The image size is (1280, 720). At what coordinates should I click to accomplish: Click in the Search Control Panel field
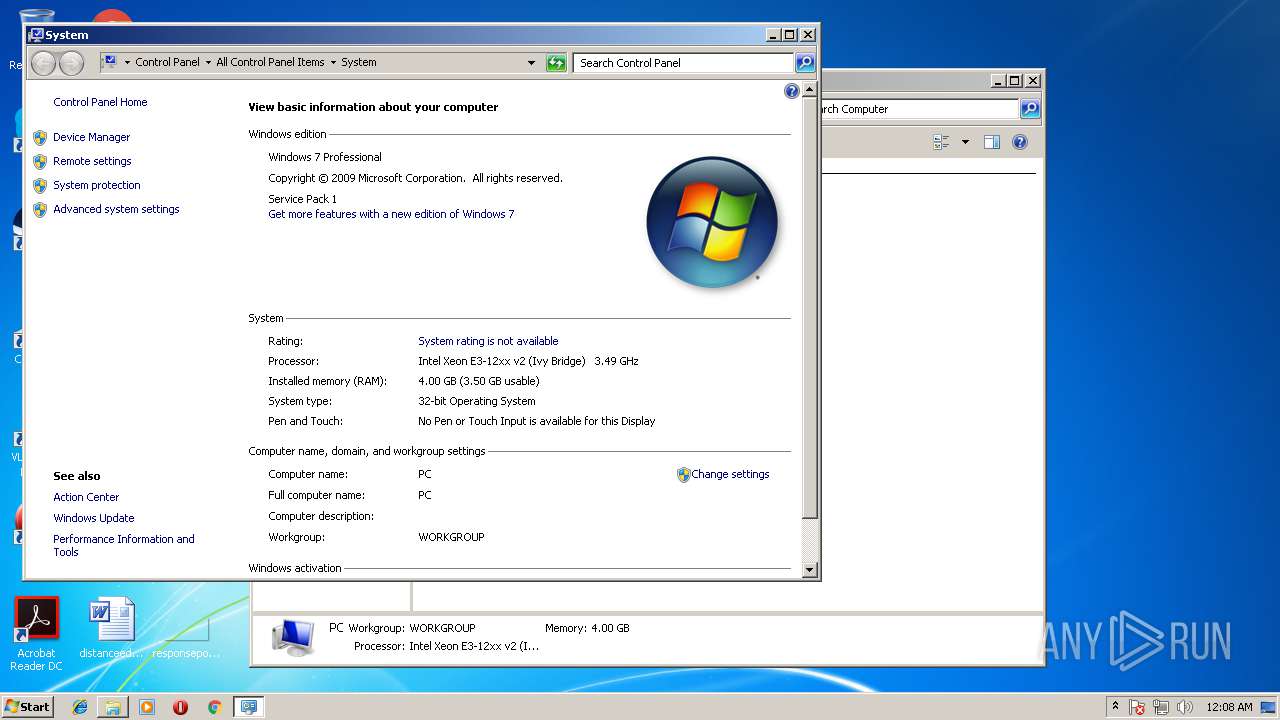684,63
